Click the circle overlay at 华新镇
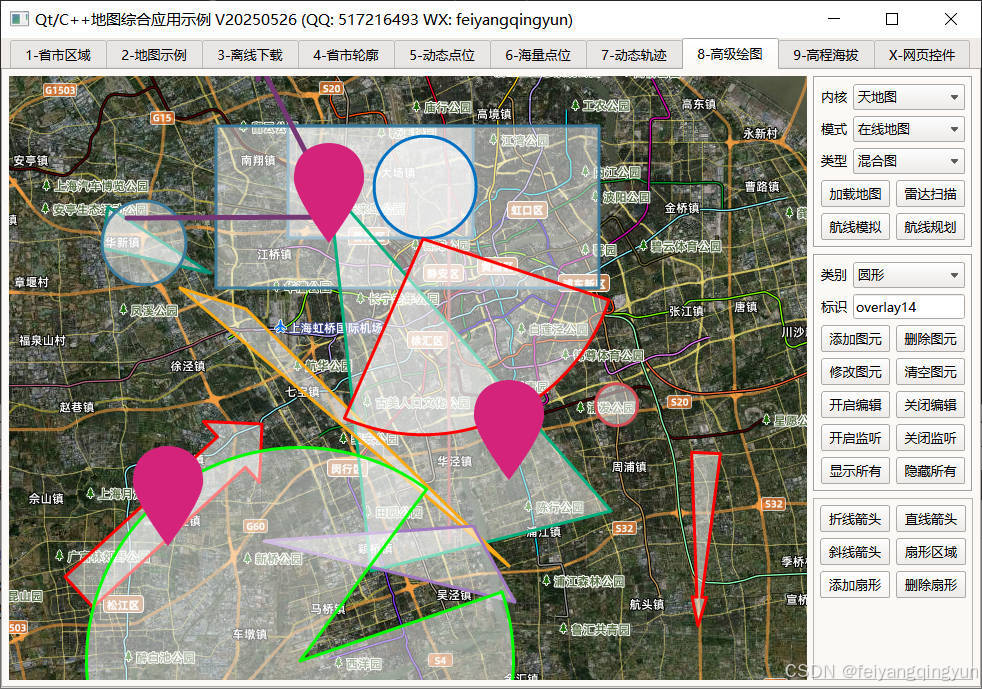Screen dimensions: 982x689 (144, 243)
